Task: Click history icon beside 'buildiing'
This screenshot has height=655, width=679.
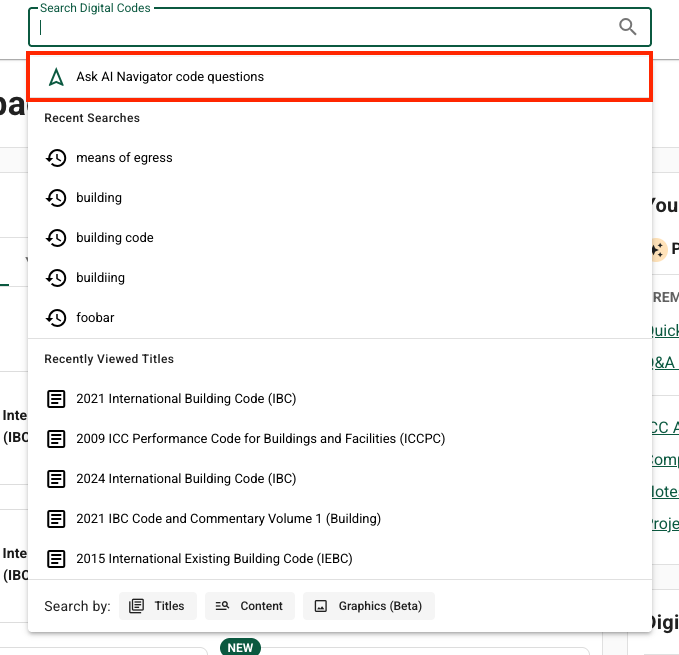Action: point(56,278)
